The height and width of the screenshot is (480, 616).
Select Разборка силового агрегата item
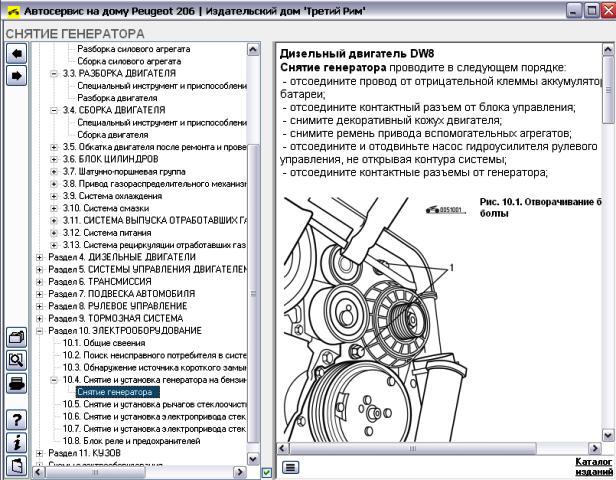click(134, 49)
